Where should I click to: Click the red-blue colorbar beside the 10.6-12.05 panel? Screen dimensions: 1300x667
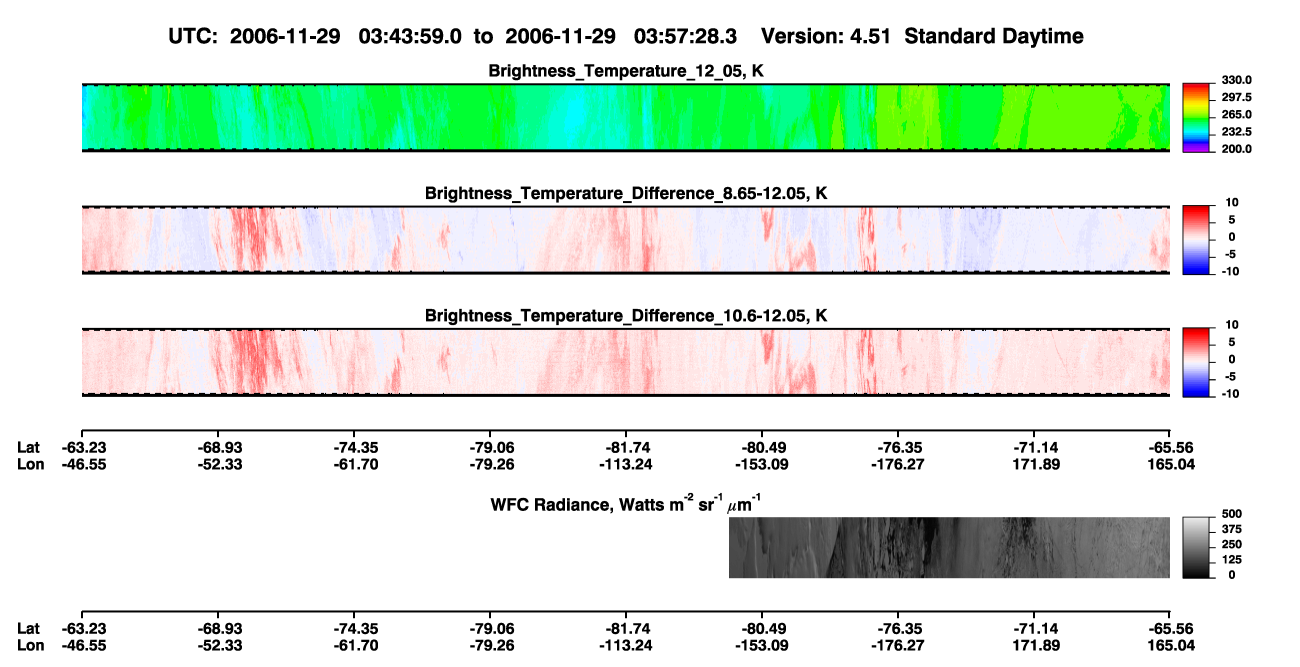(1196, 362)
